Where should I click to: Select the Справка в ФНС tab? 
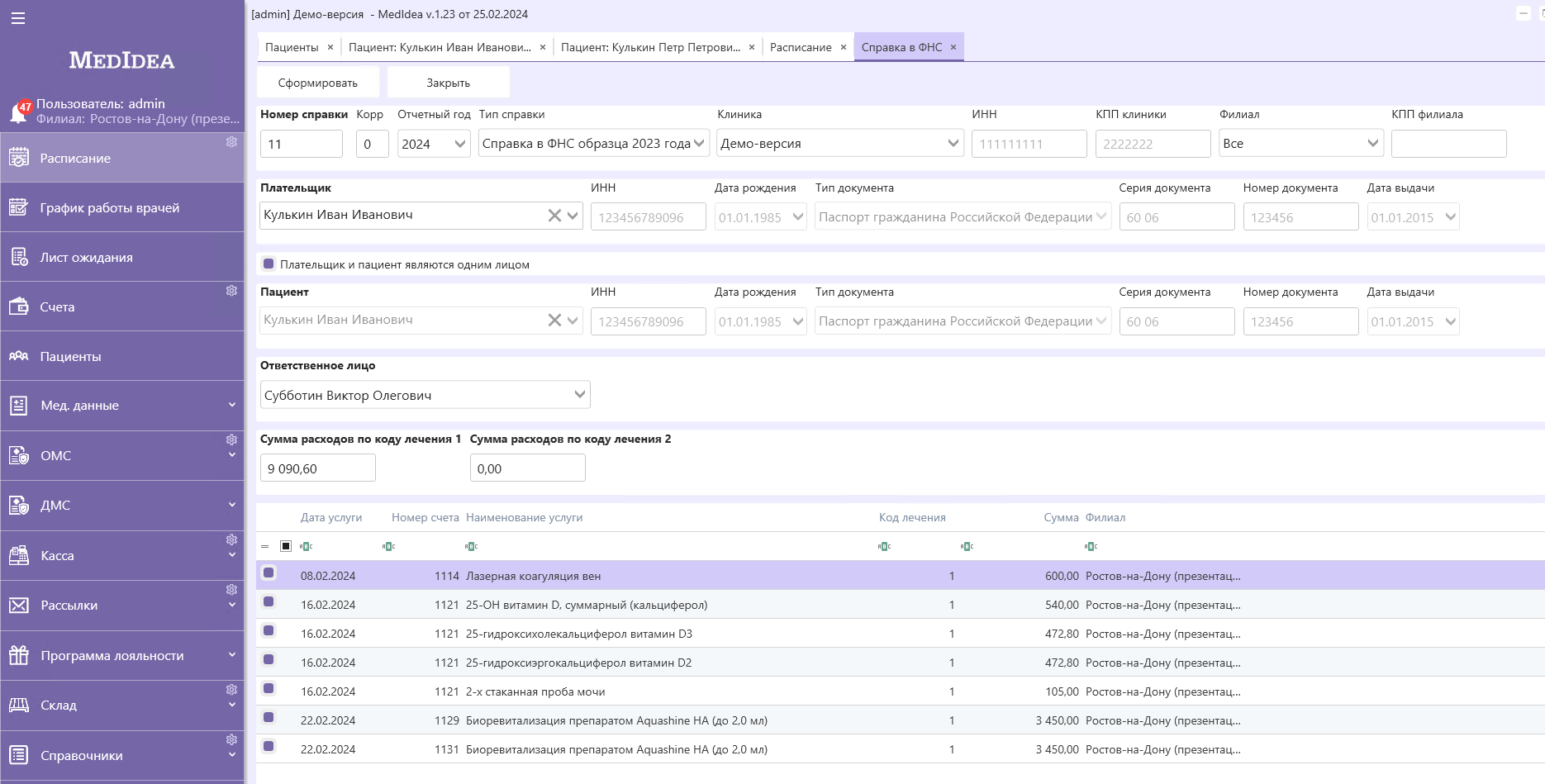click(901, 47)
